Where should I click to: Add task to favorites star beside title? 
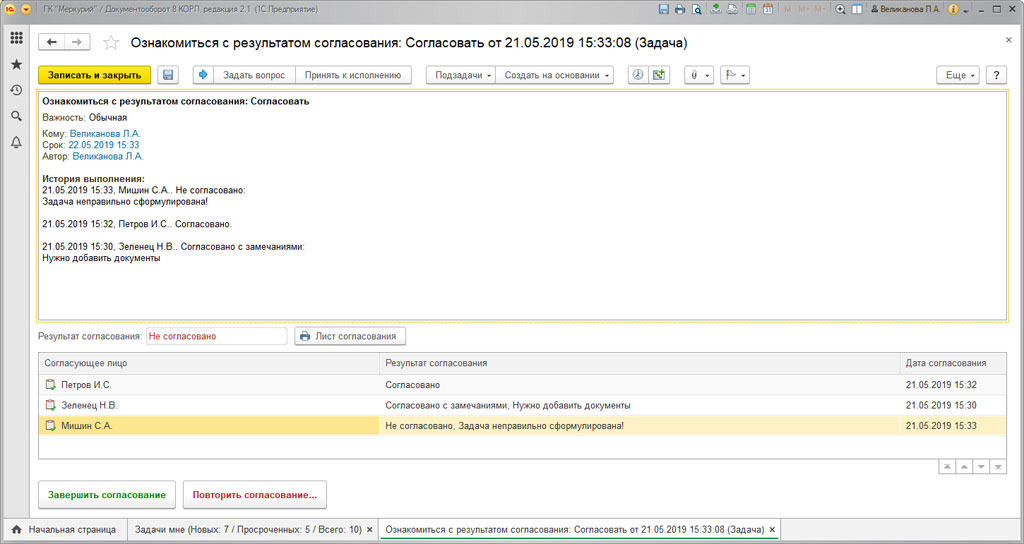point(112,43)
